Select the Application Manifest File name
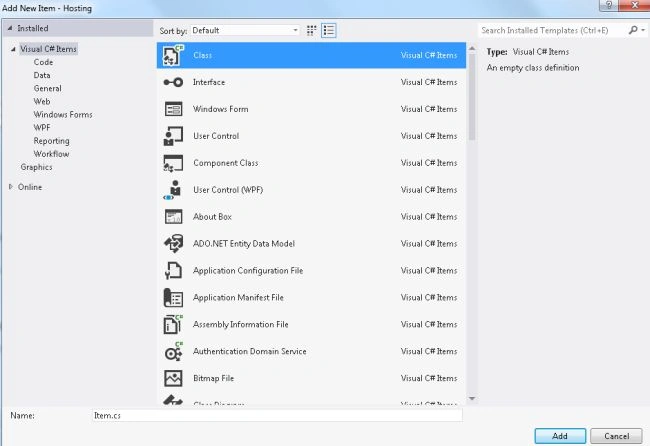The width and height of the screenshot is (650, 446). coord(238,298)
